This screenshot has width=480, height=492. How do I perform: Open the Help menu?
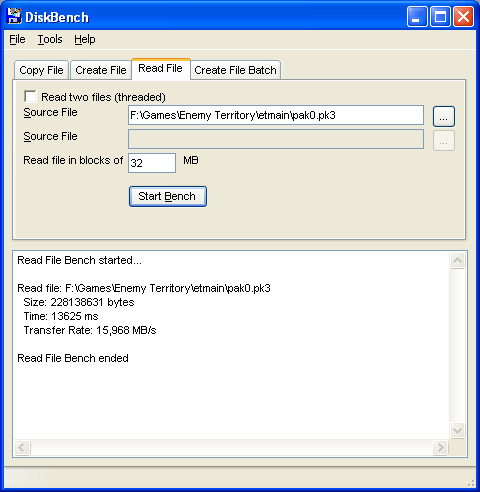[85, 39]
